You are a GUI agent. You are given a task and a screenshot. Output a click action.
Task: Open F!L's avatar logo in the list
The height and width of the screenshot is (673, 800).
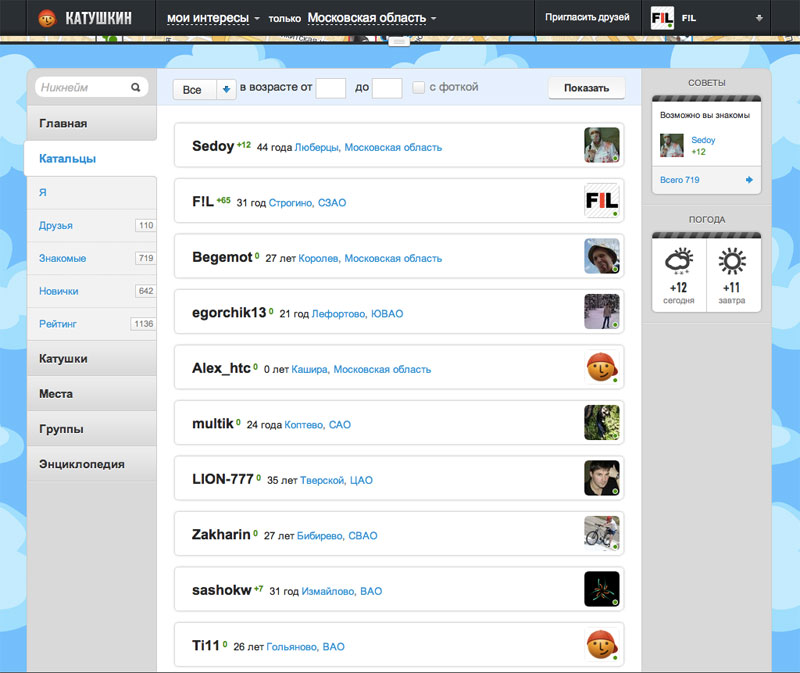click(602, 201)
